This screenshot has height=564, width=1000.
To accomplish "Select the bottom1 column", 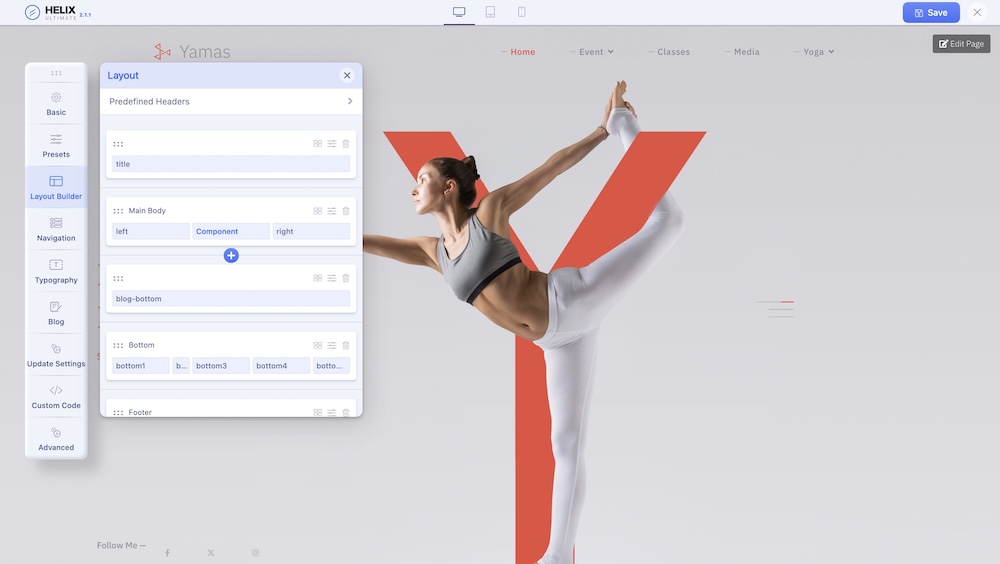I will click(x=140, y=366).
